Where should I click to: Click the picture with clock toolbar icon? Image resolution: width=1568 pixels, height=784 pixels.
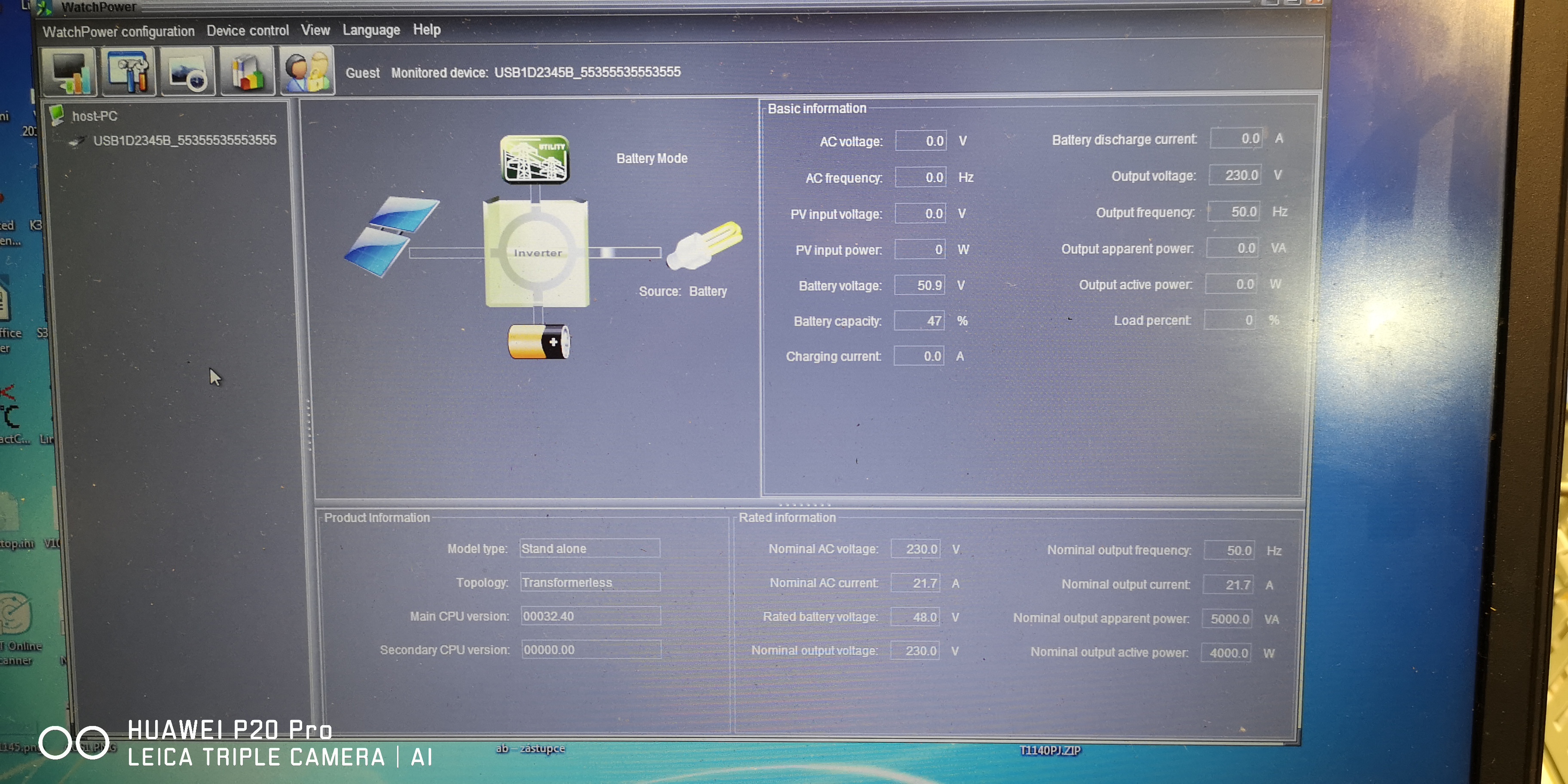(187, 73)
